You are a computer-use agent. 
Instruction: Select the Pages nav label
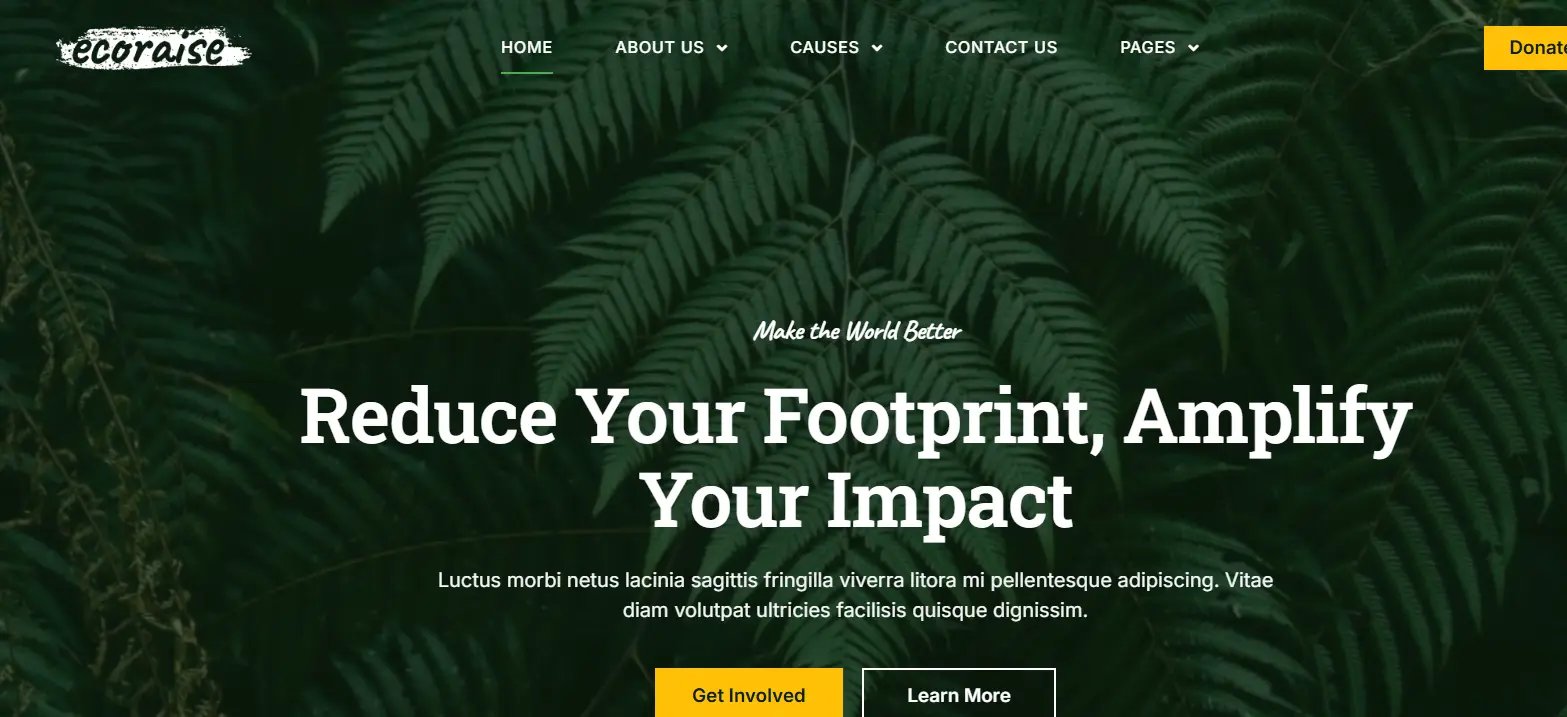[1147, 47]
